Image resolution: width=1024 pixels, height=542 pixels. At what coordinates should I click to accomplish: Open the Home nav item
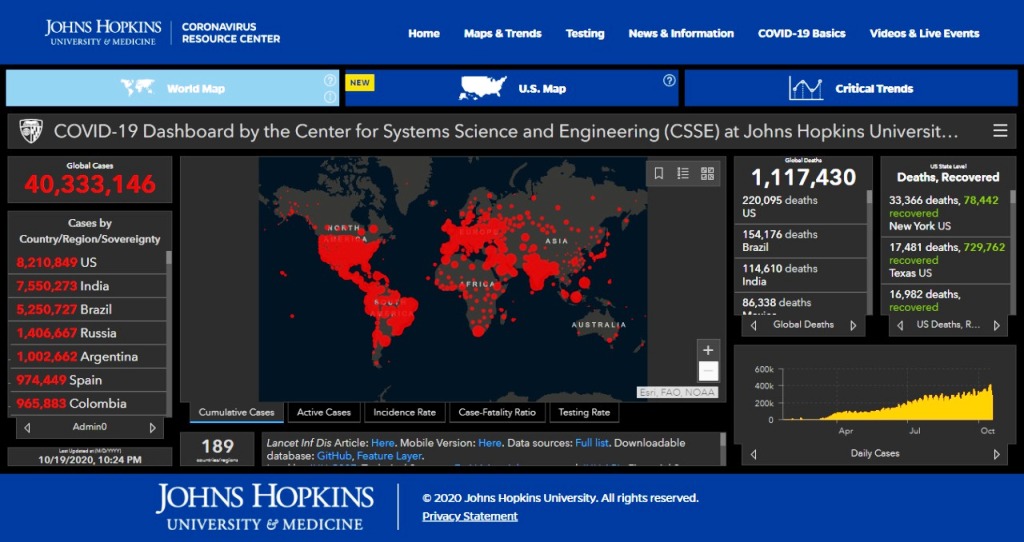pyautogui.click(x=424, y=33)
